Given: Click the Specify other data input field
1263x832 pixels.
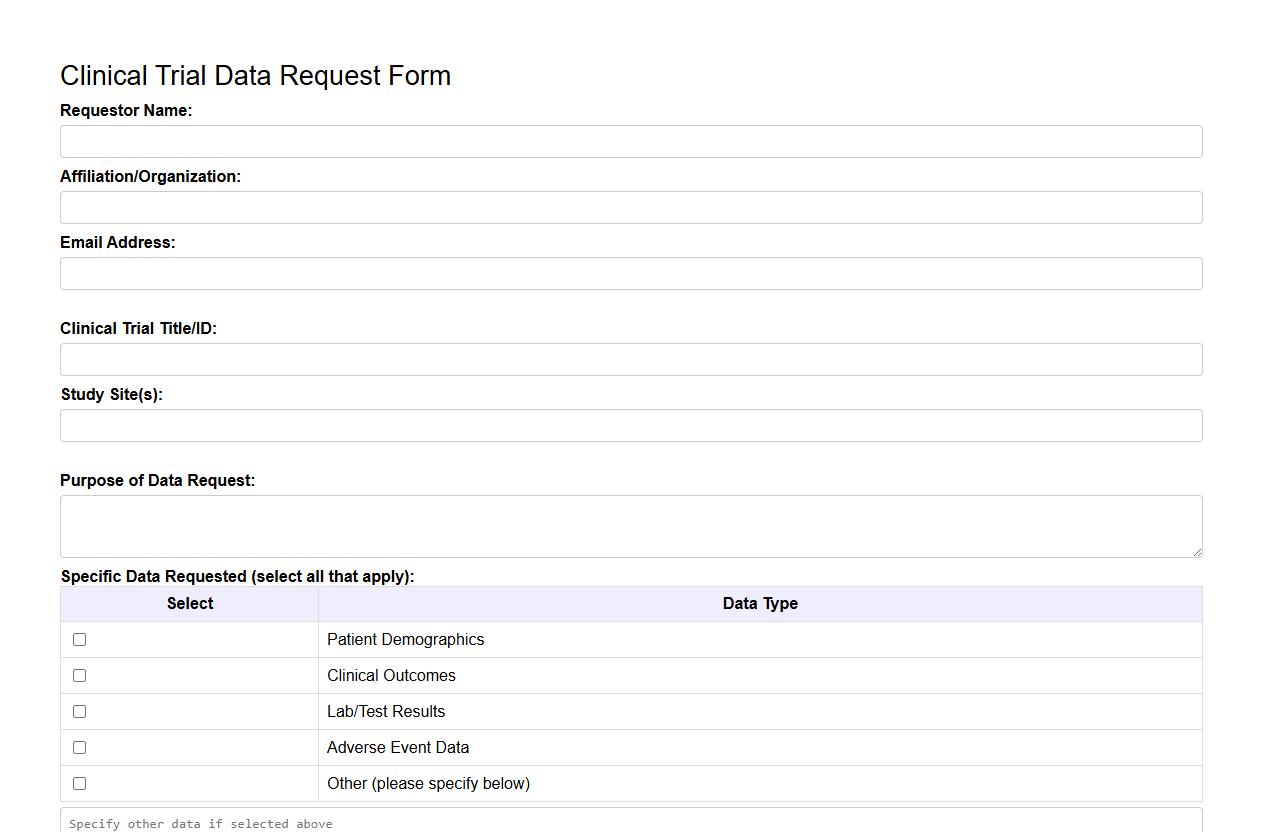Looking at the screenshot, I should coord(631,822).
